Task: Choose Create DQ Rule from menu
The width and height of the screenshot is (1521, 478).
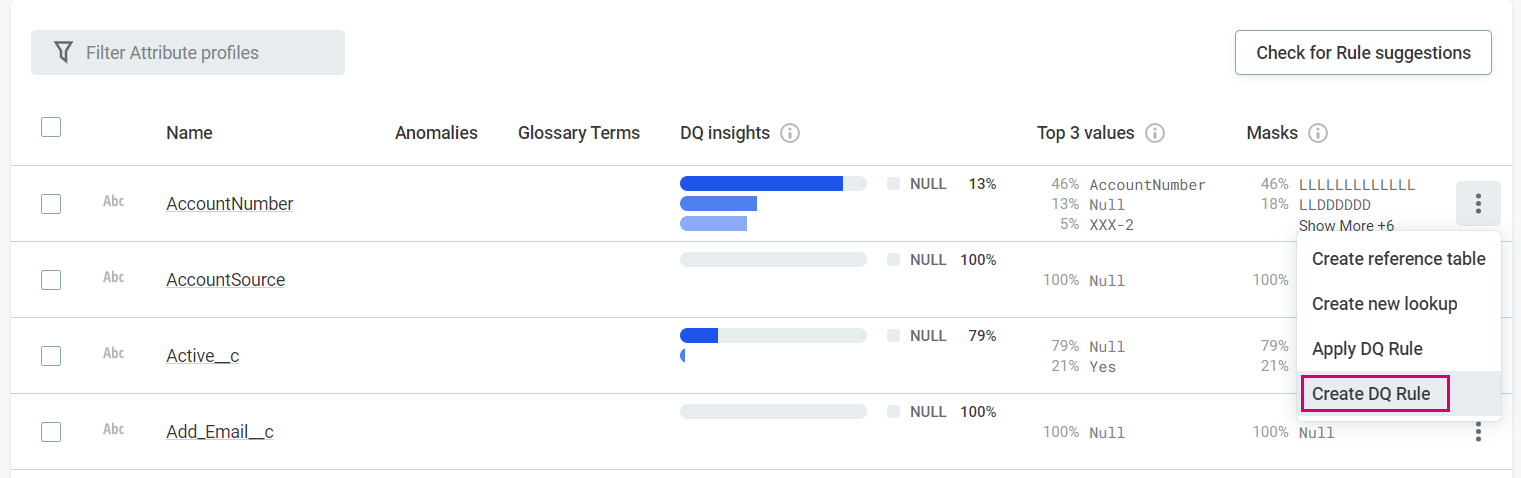Action: [x=1371, y=394]
